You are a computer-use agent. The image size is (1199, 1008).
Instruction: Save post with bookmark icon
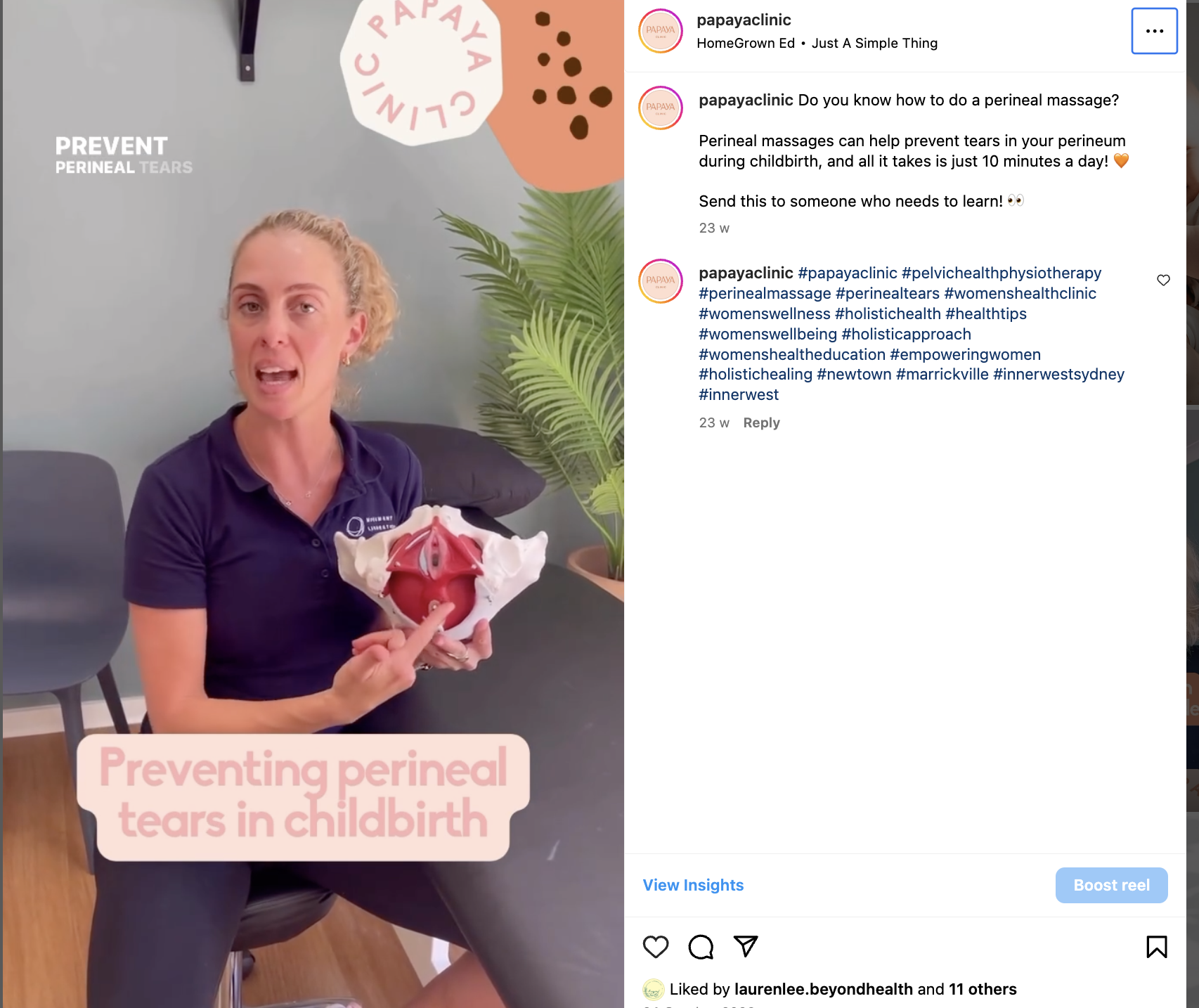[1157, 947]
